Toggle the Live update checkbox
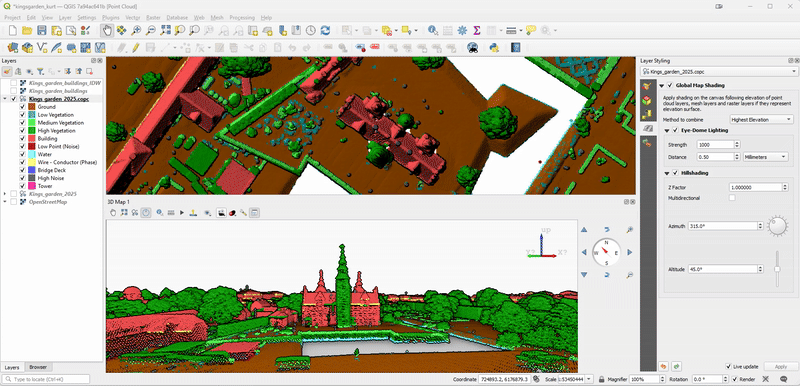 (728, 367)
